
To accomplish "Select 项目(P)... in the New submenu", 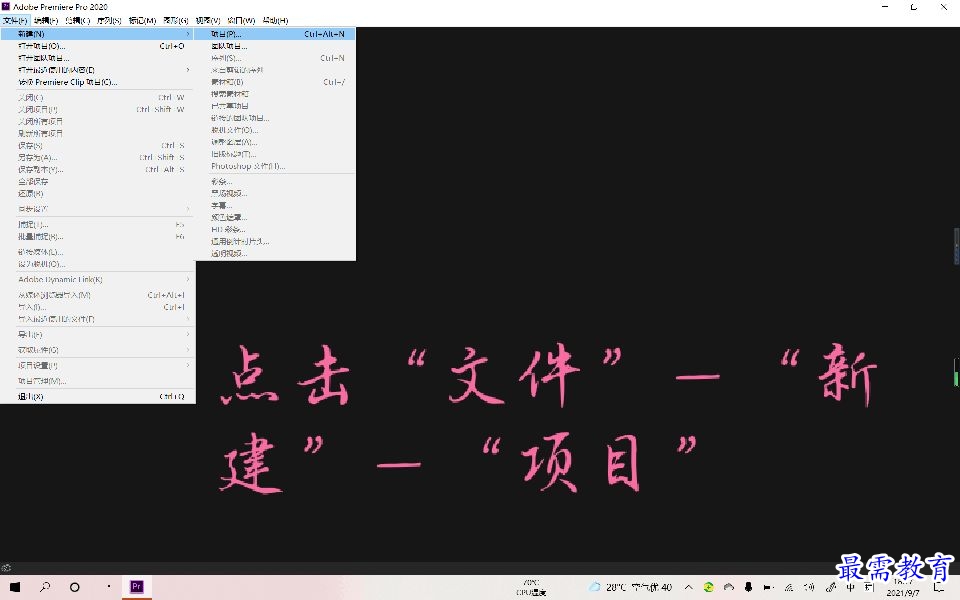I will [275, 34].
